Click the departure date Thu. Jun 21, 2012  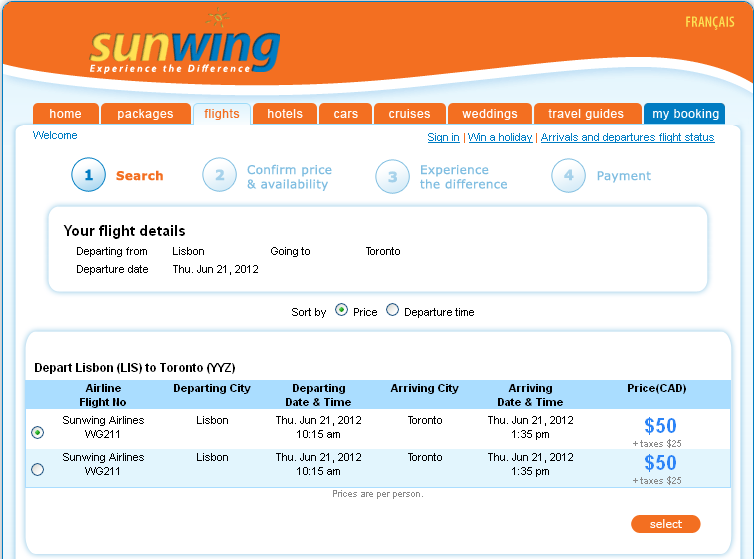tap(215, 269)
